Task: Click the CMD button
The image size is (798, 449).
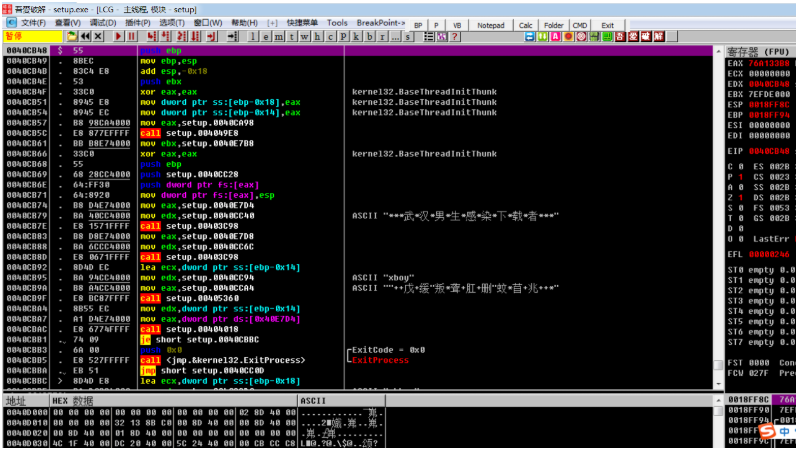Action: [580, 25]
